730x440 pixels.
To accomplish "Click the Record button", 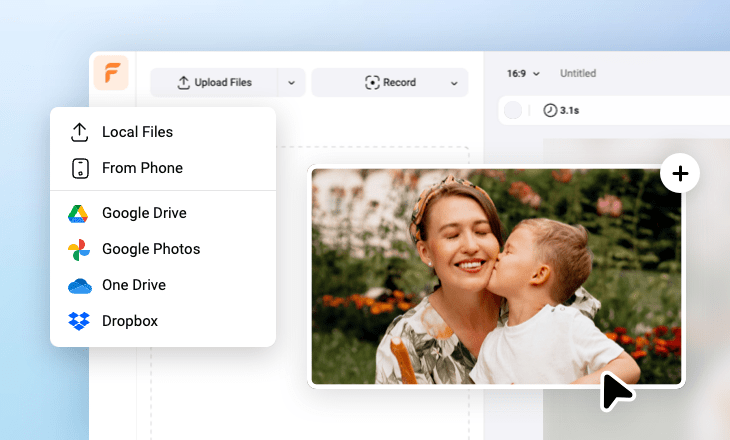I will click(x=390, y=82).
